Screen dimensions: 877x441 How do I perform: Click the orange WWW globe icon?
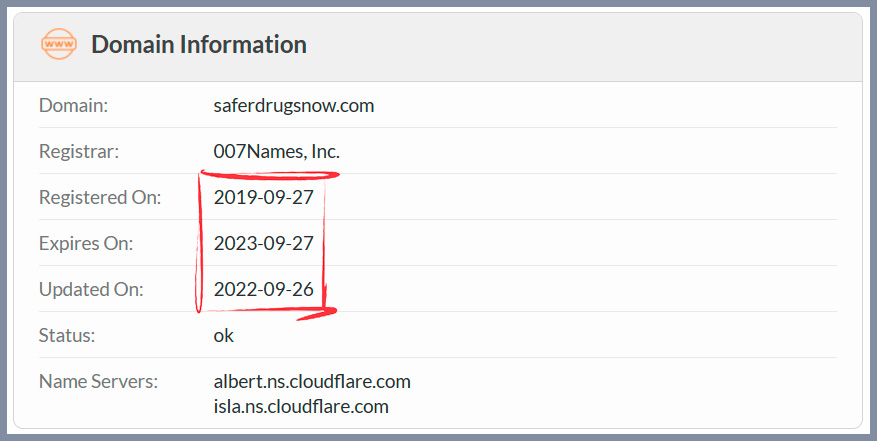tap(59, 45)
